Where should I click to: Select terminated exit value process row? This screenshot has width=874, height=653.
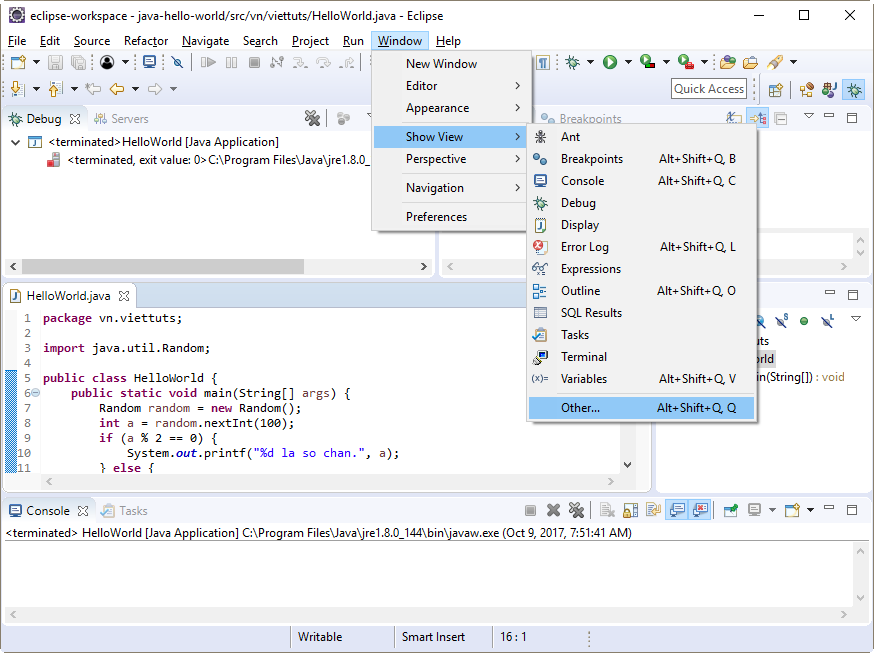click(x=207, y=160)
